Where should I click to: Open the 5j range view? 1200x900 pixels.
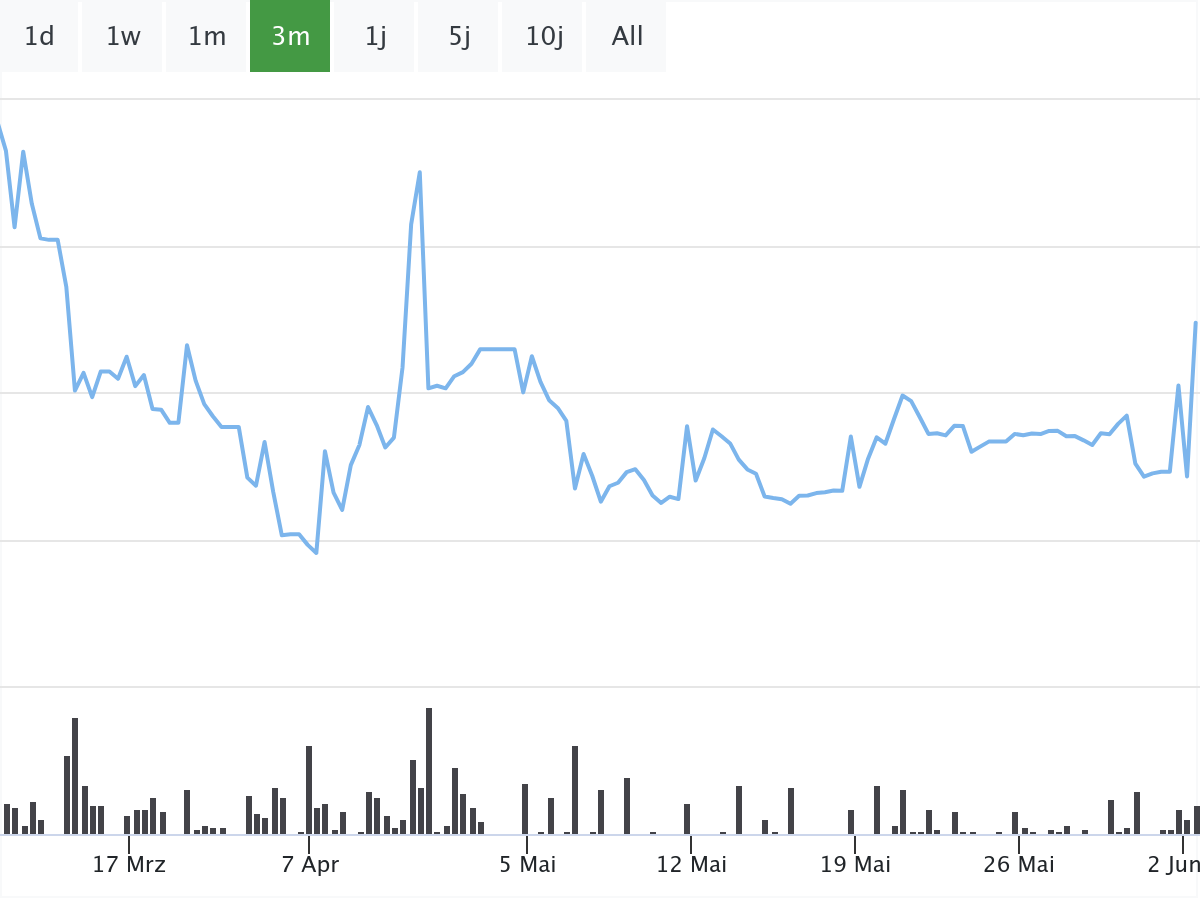[459, 37]
